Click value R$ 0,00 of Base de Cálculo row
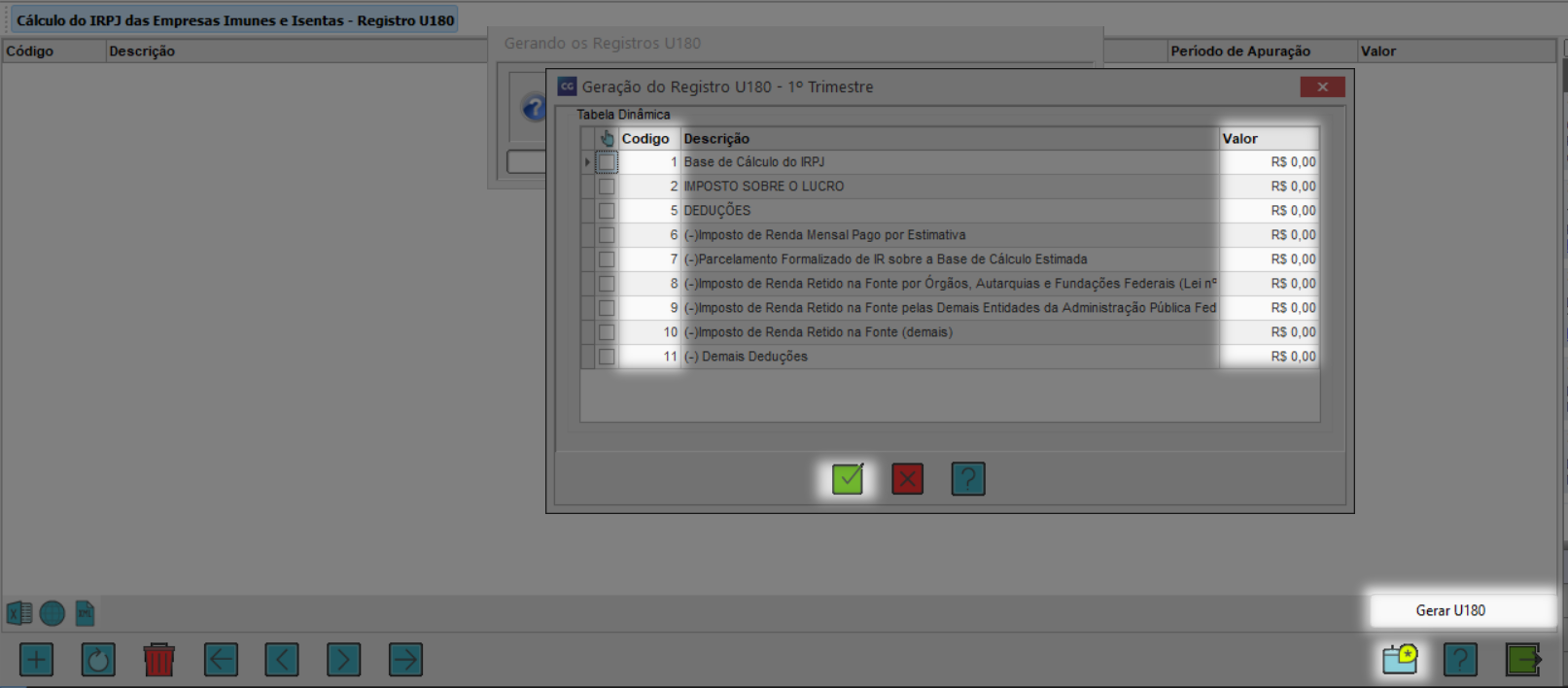 click(x=1269, y=162)
